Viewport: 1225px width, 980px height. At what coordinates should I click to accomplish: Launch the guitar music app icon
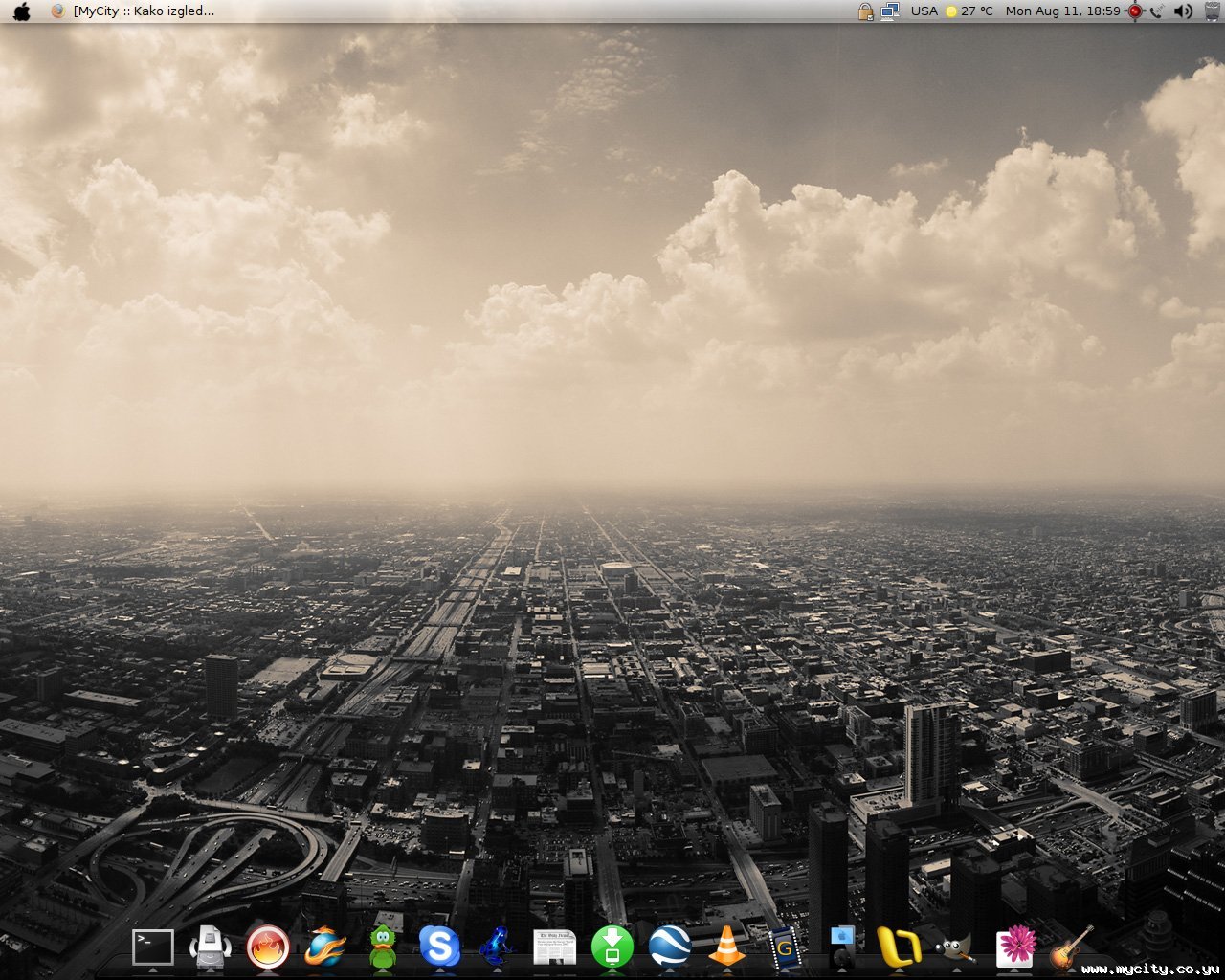pyautogui.click(x=1071, y=947)
